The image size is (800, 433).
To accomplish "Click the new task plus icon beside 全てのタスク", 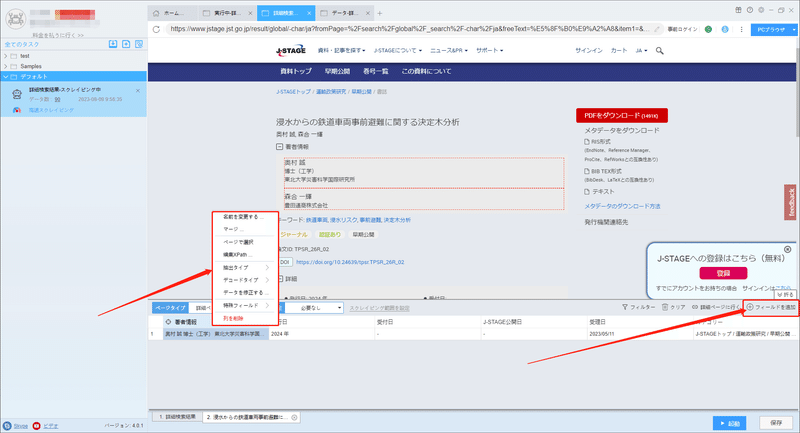I will coord(126,44).
